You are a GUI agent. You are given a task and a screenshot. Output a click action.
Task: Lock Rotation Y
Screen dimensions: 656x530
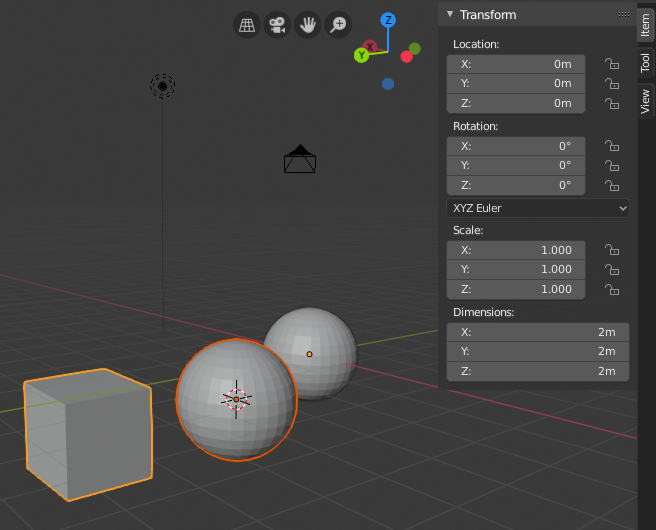coord(612,166)
